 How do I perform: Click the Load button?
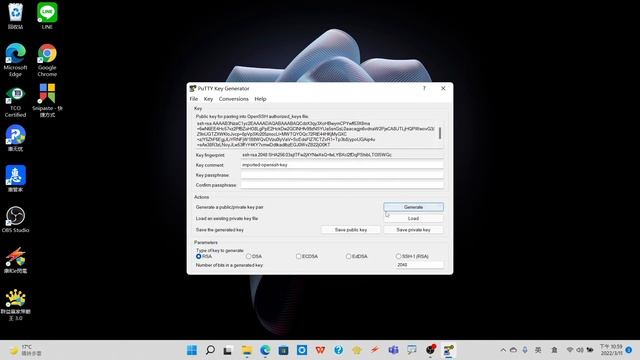[x=413, y=218]
